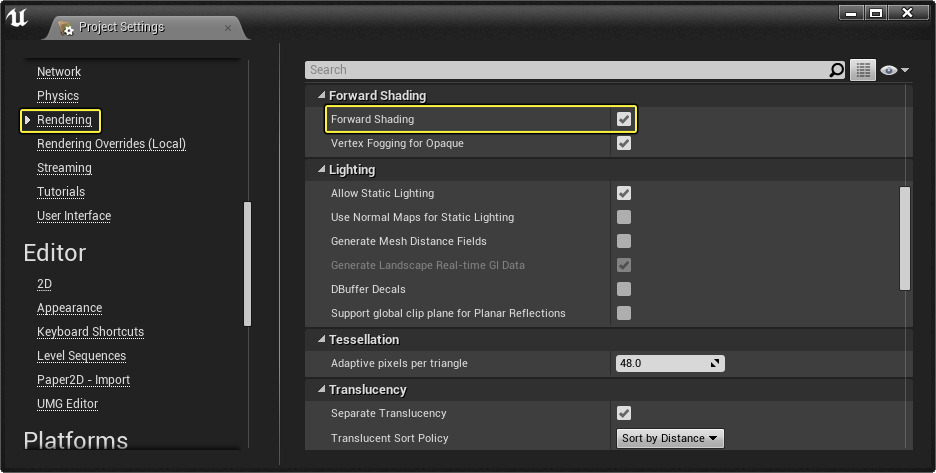Open Level Sequences settings
This screenshot has height=473, width=936.
[82, 355]
